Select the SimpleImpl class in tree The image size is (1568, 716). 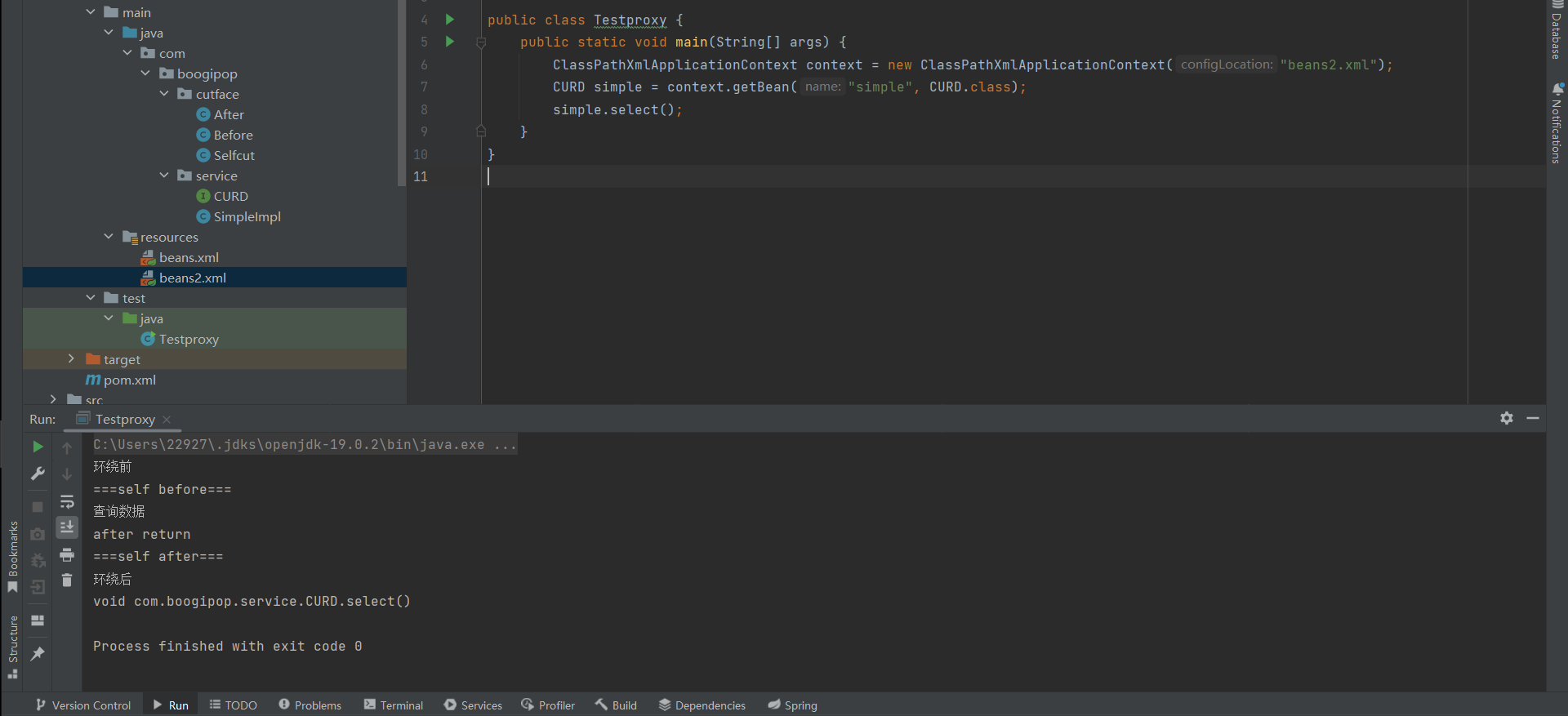(x=238, y=216)
